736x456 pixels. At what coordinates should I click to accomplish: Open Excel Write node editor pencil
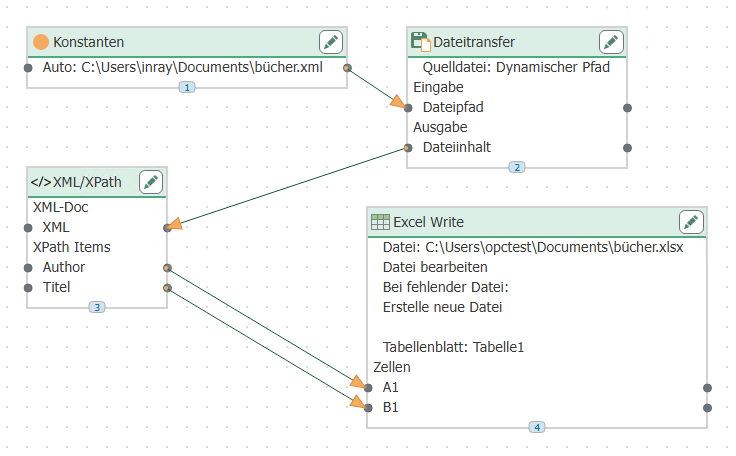click(691, 222)
